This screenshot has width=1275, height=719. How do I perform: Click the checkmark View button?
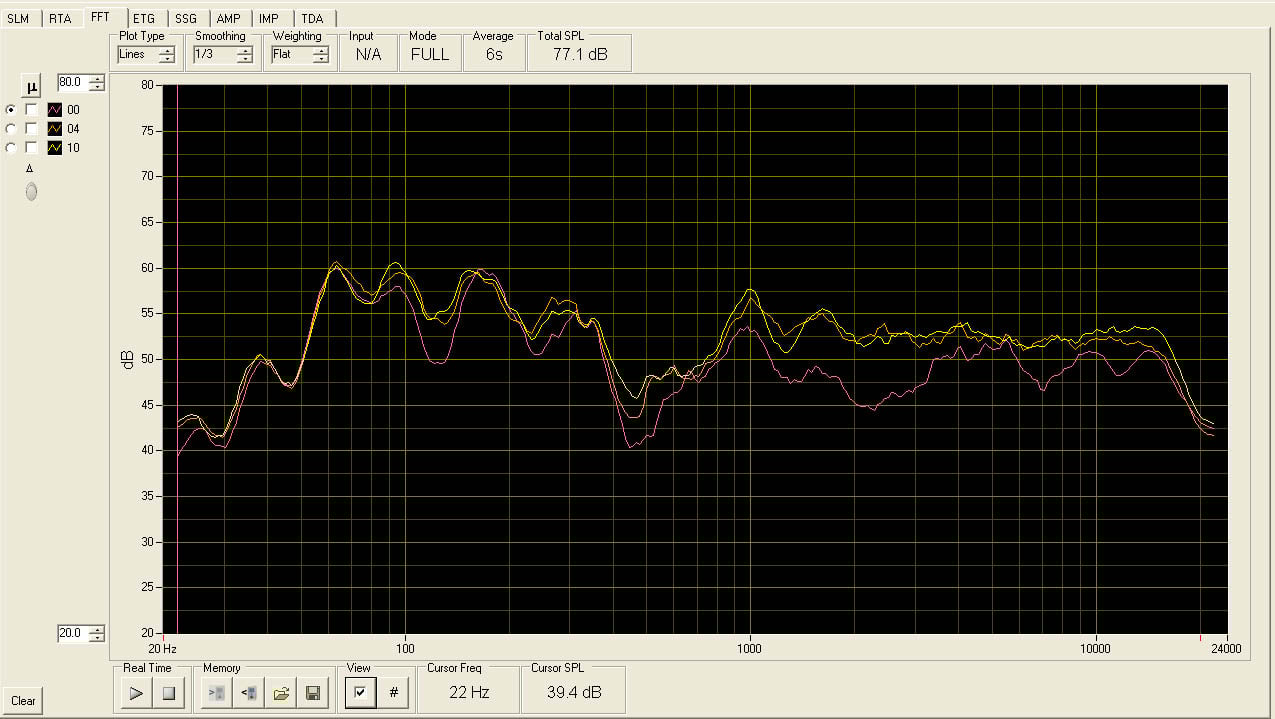point(361,692)
